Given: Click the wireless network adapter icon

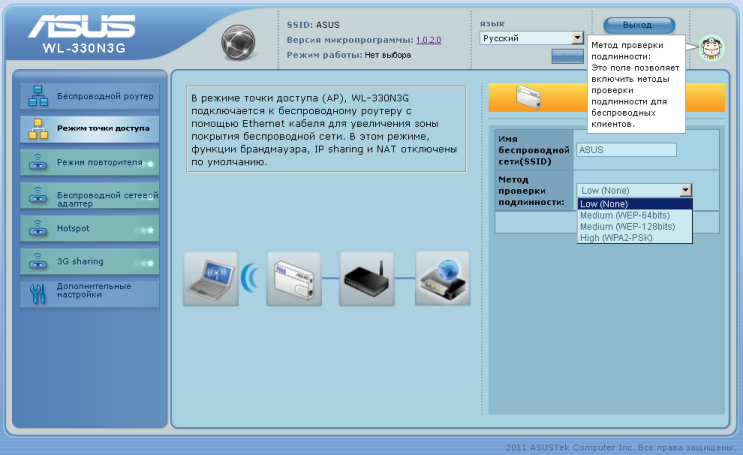Looking at the screenshot, I should (x=38, y=195).
